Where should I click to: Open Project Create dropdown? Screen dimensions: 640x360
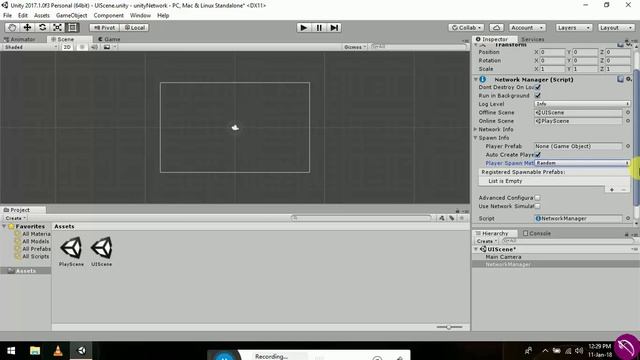(x=16, y=218)
